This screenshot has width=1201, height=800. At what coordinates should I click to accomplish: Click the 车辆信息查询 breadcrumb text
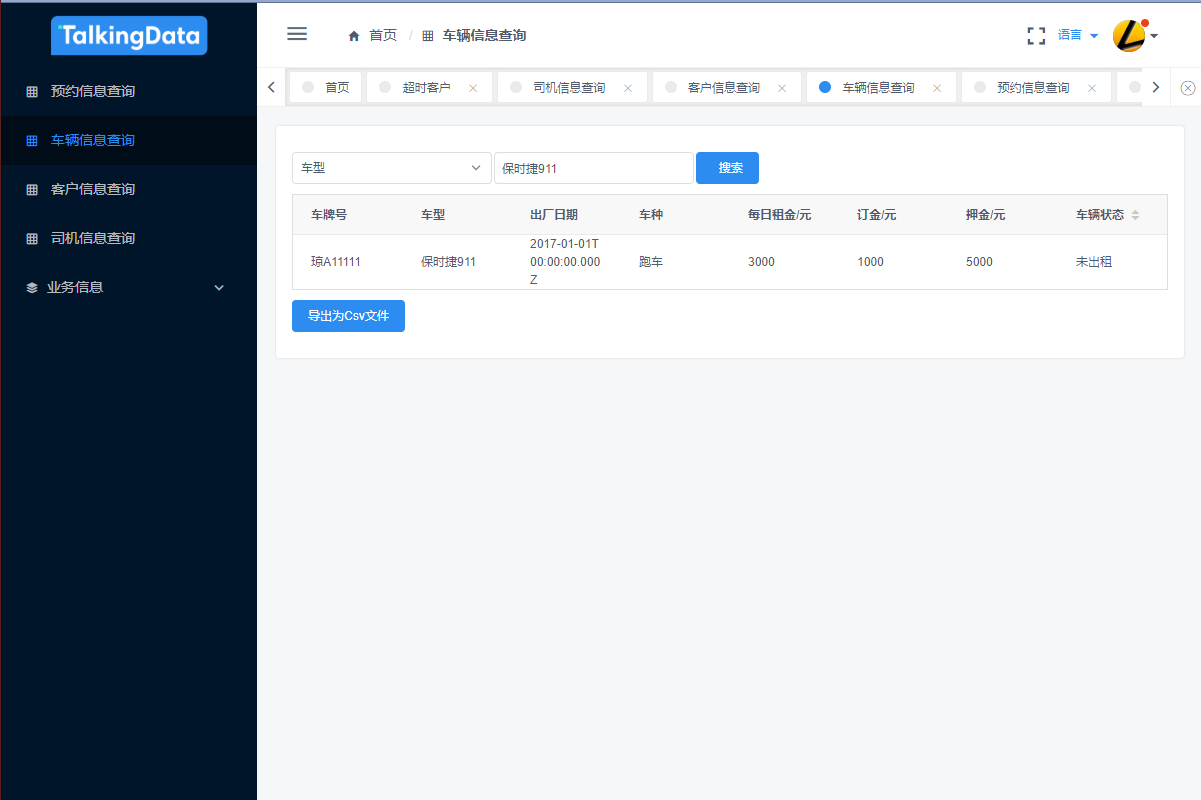[484, 36]
